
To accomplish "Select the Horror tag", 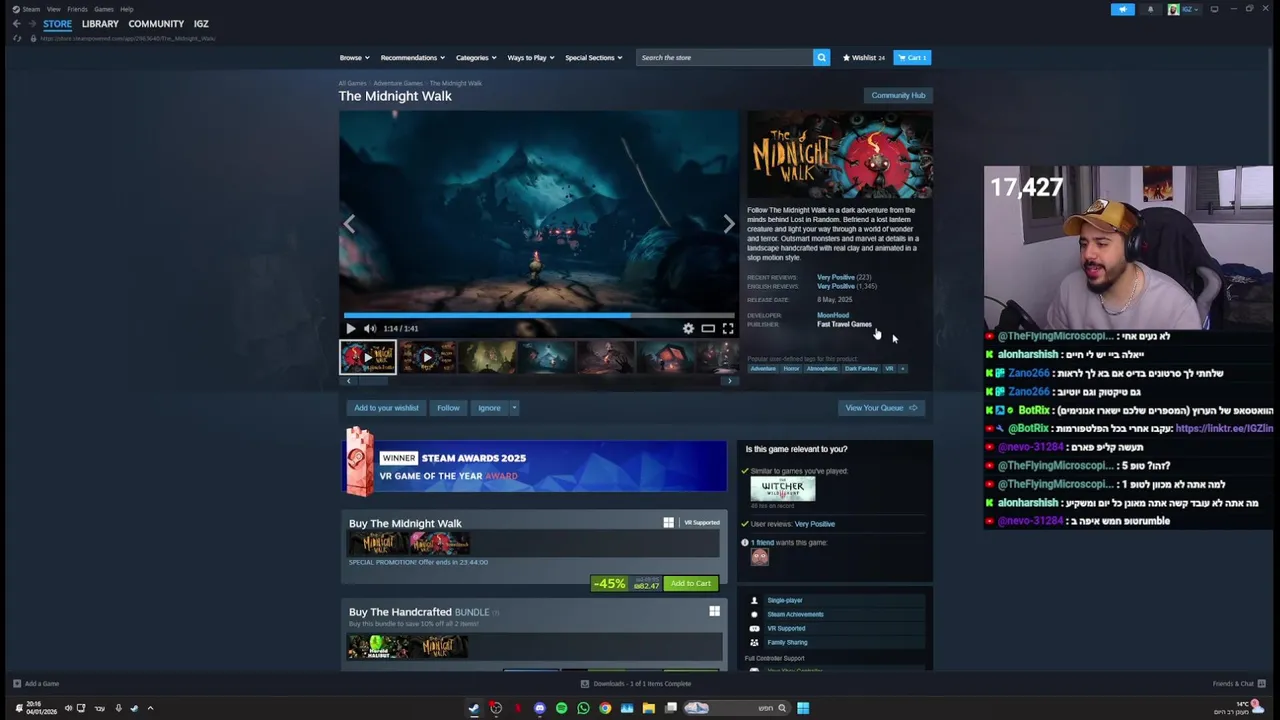I will [791, 368].
